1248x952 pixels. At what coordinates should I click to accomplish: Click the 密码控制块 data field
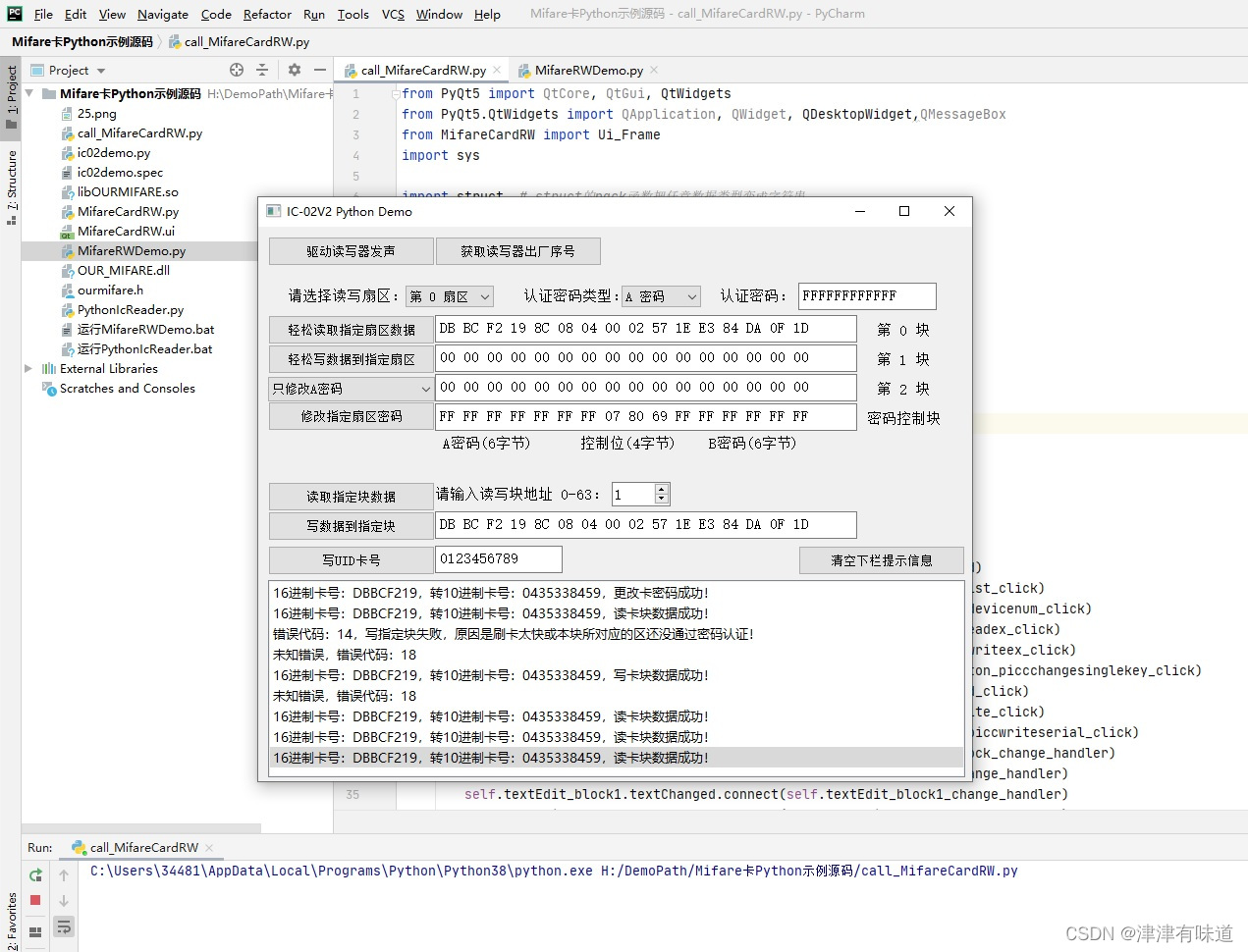[x=646, y=417]
